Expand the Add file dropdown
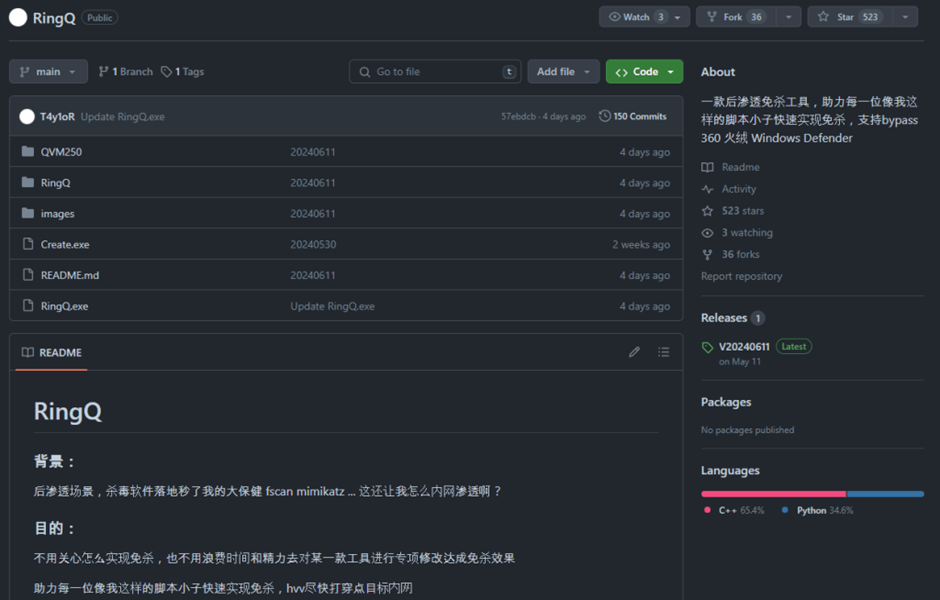940x600 pixels. pyautogui.click(x=563, y=71)
